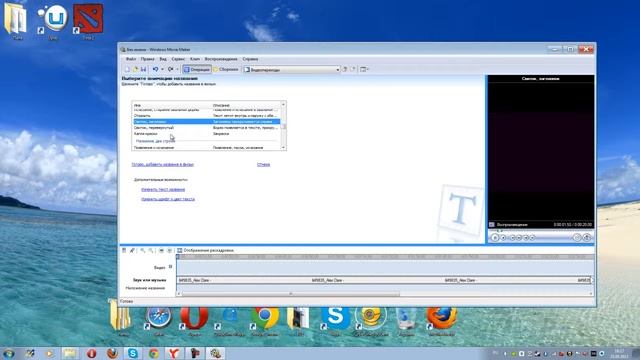Viewport: 640px width, 360px height.
Task: Toggle the Операции task pane button
Action: pos(197,70)
